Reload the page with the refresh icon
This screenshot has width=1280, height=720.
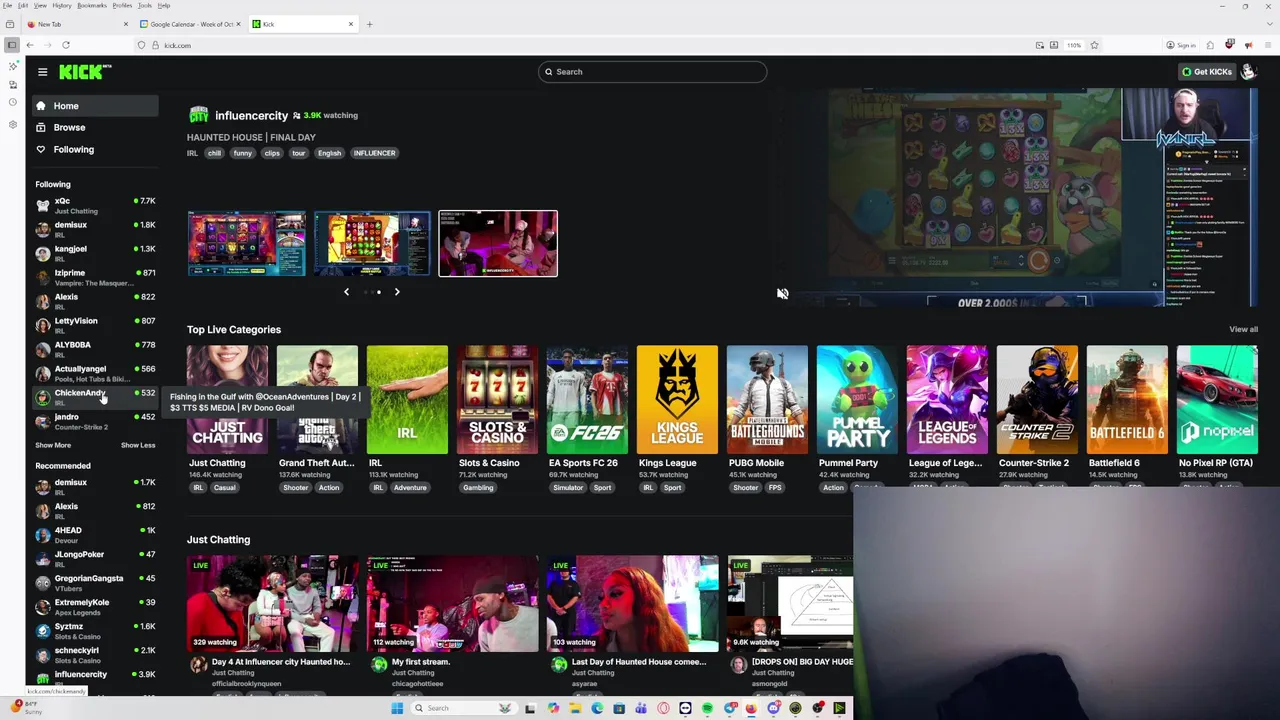(x=66, y=45)
